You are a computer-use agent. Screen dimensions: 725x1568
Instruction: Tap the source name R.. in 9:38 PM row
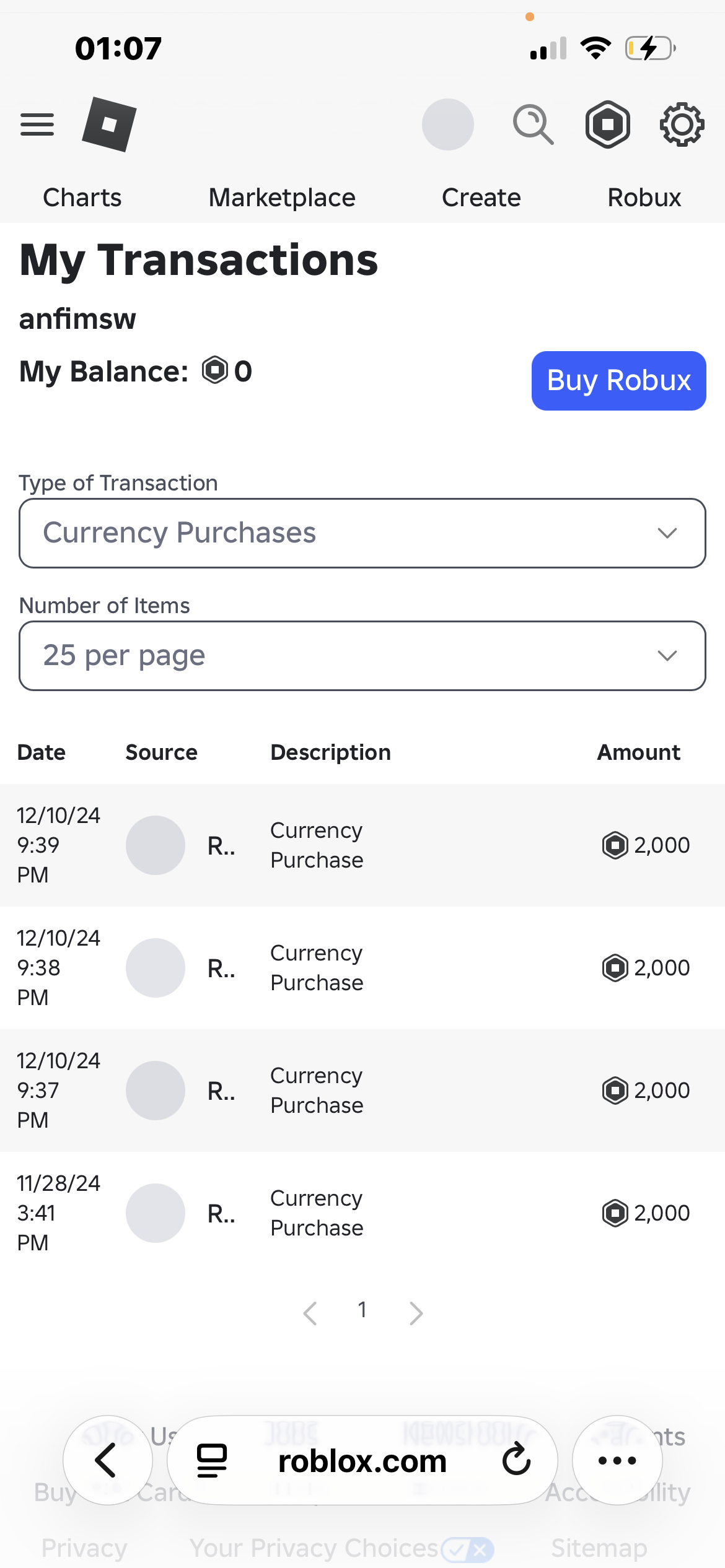point(221,968)
